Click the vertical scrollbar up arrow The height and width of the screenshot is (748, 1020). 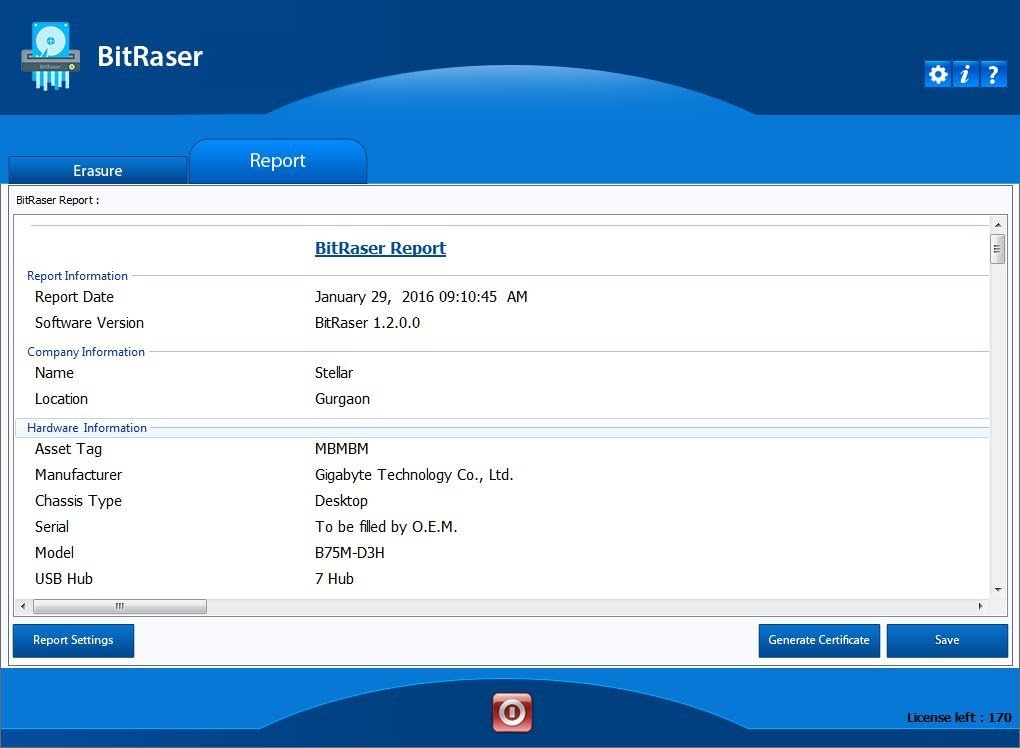tap(997, 225)
